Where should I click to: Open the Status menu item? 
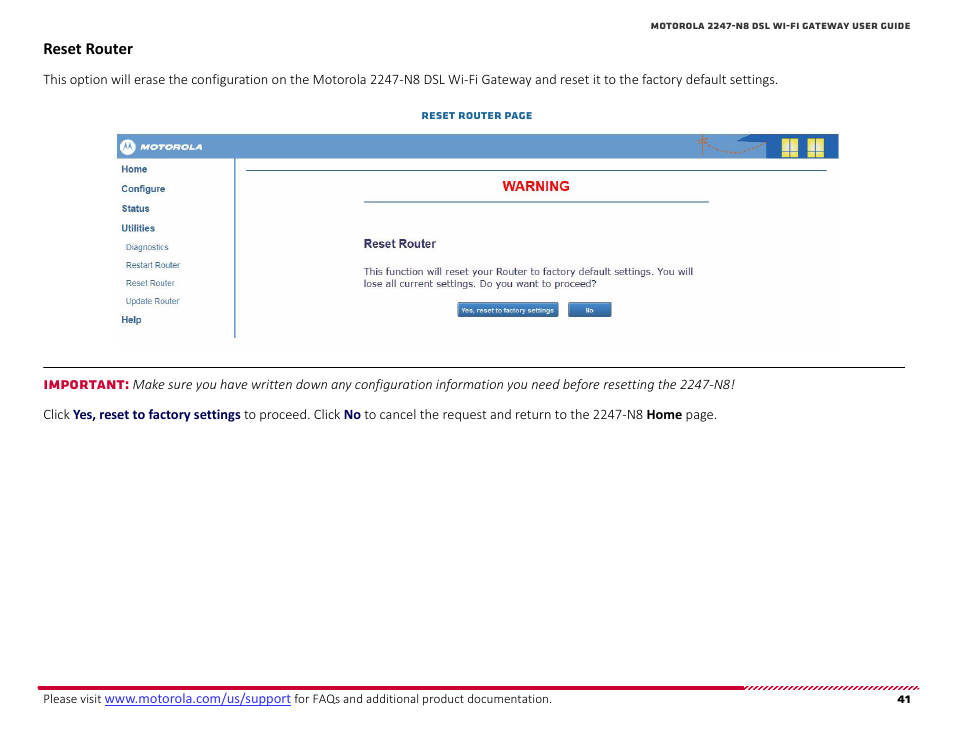coord(135,209)
